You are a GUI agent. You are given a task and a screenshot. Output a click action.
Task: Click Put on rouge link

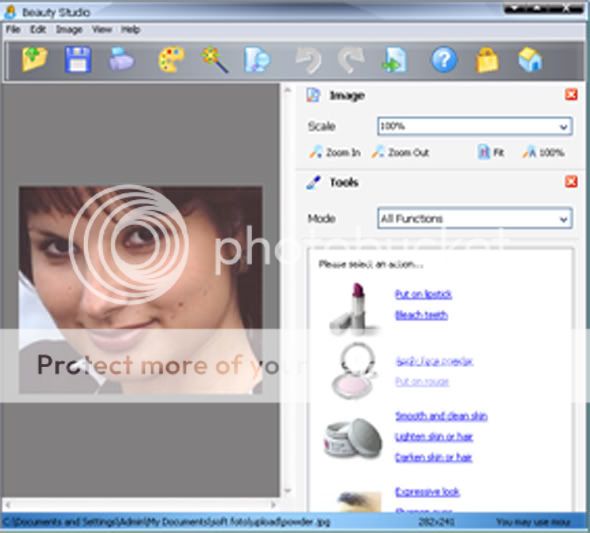click(x=422, y=382)
